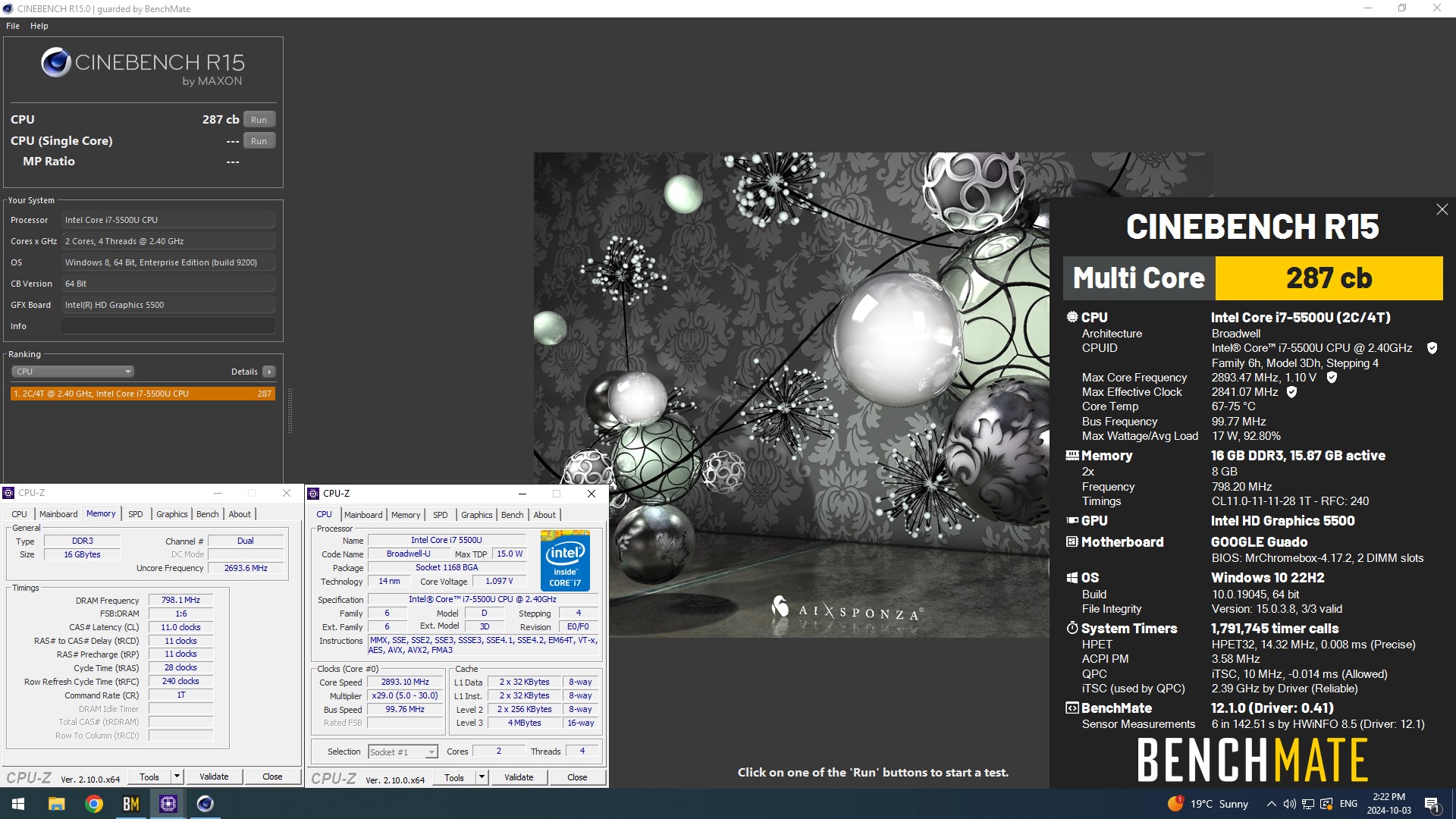Click the BenchMate section icon

click(1072, 708)
